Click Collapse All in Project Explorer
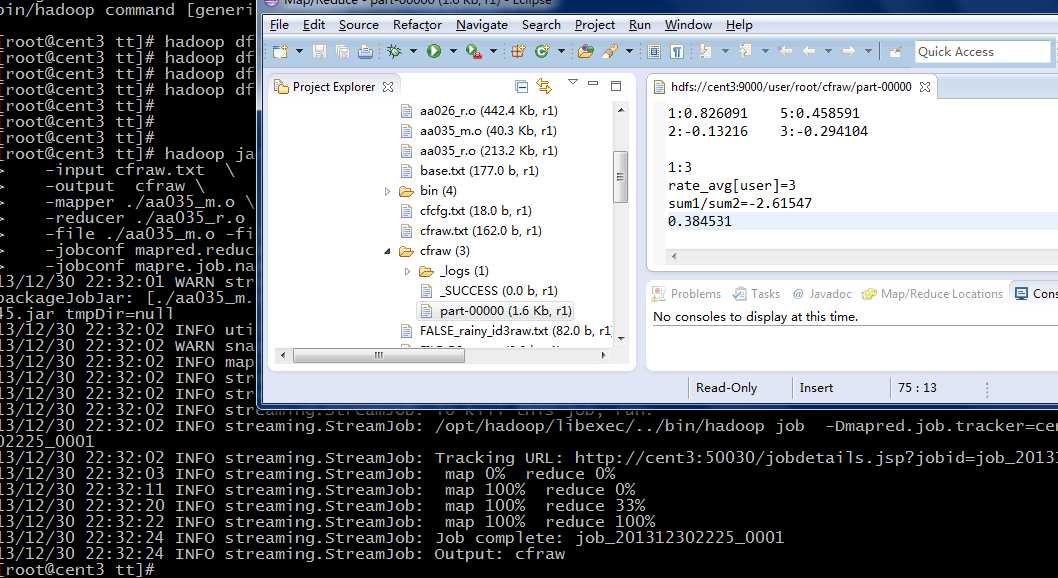Screen dimensions: 1058x578 click(521, 86)
